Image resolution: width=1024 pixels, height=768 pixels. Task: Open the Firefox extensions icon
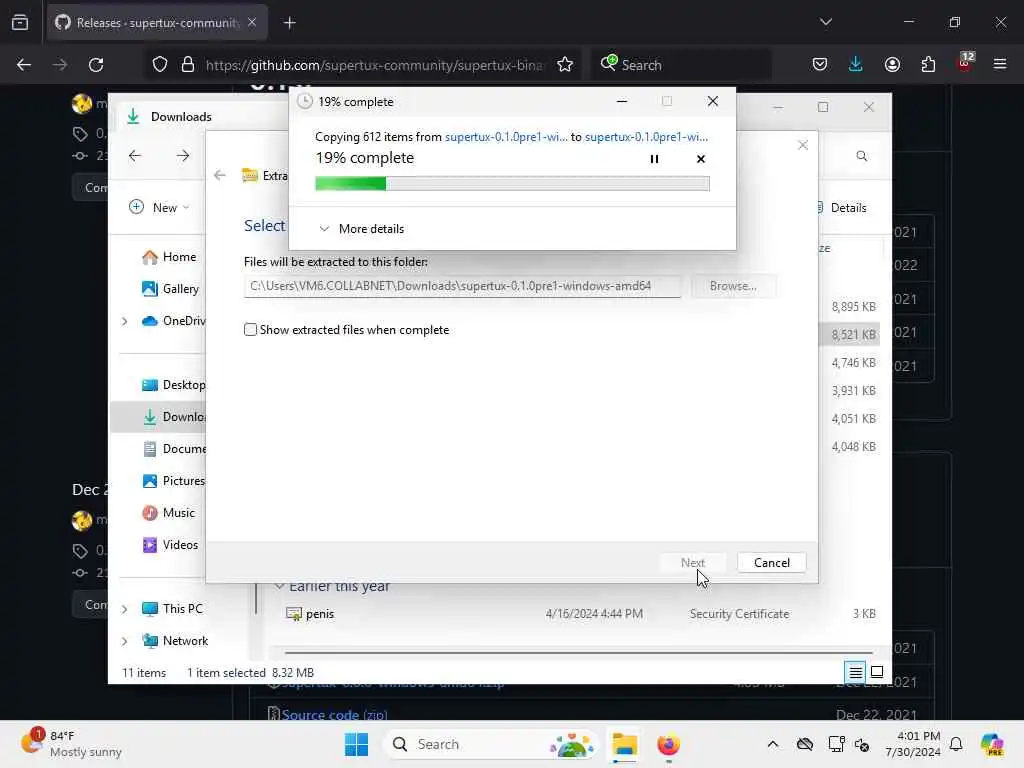point(928,65)
